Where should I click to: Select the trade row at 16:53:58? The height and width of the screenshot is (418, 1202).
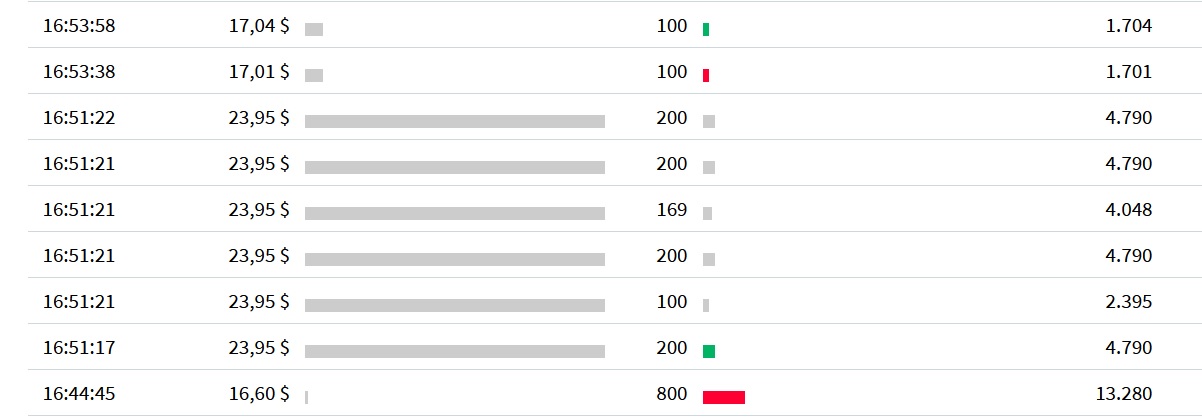click(601, 25)
